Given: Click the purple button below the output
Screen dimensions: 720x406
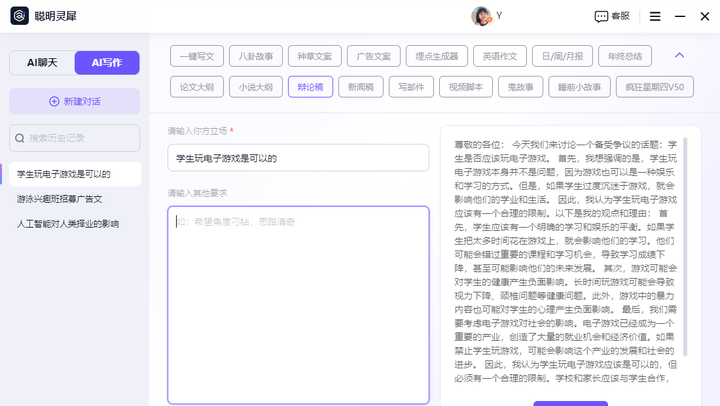Looking at the screenshot, I should (x=571, y=403).
